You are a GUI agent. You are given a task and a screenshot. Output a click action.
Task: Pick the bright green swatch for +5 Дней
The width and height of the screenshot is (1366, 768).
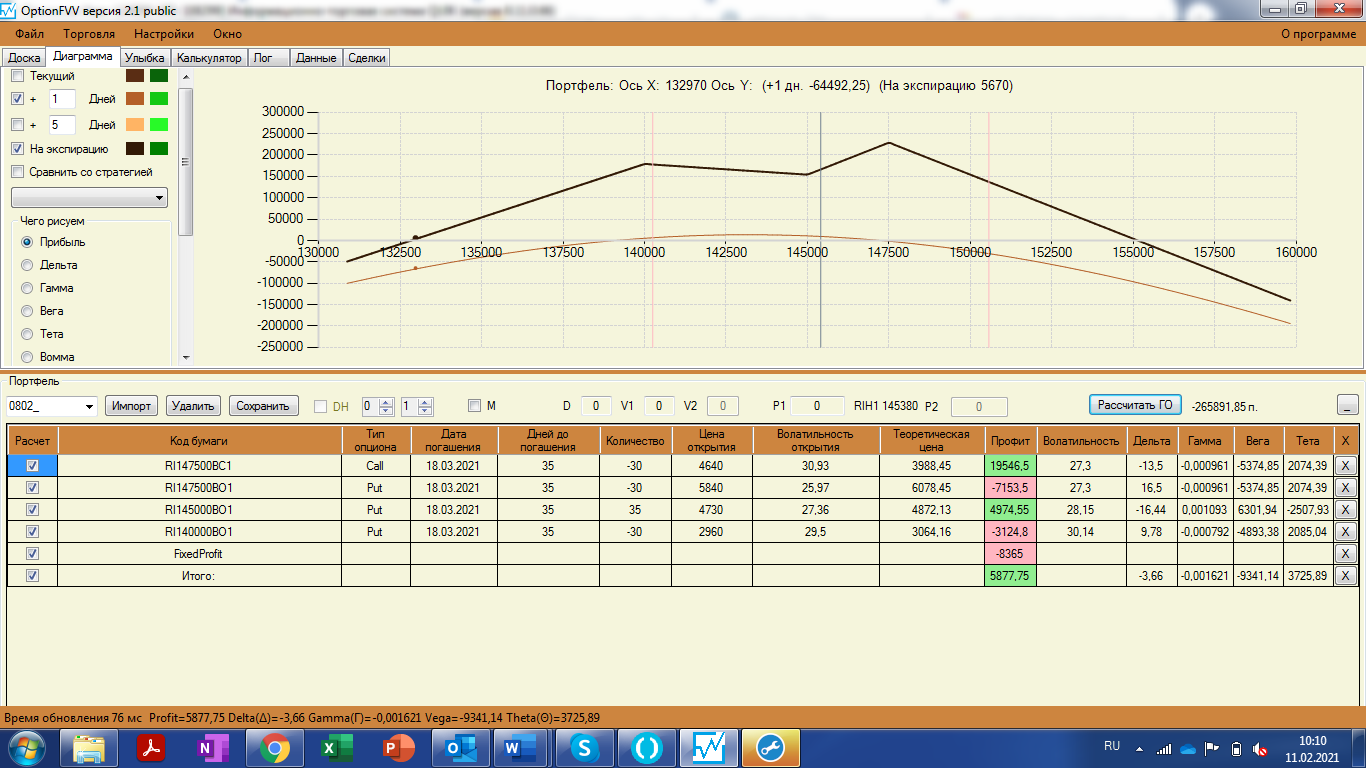click(x=159, y=125)
